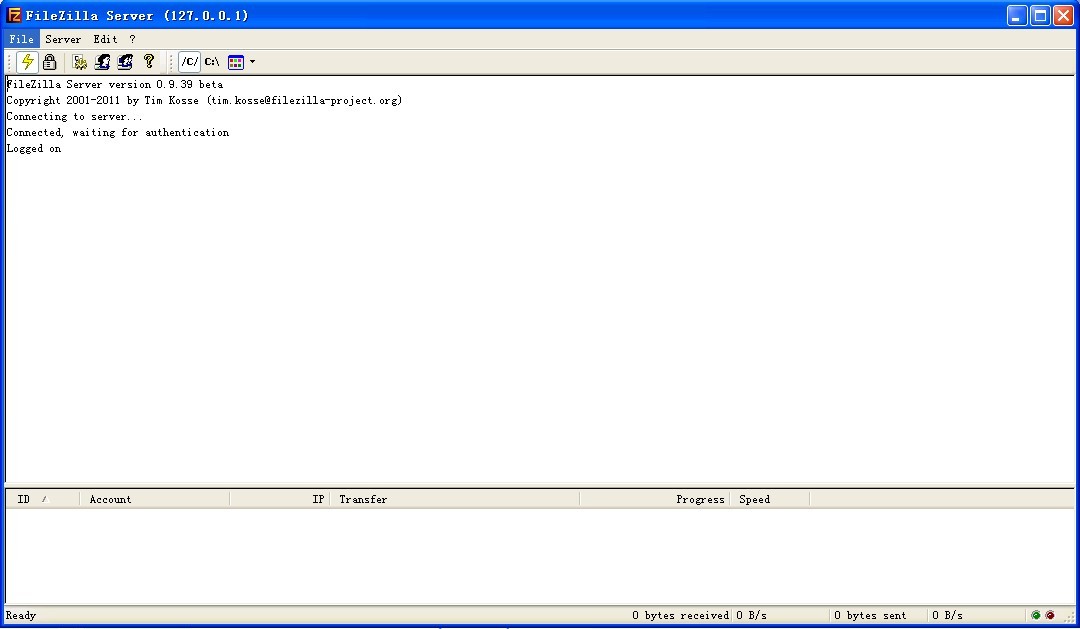Sort by Account column header
This screenshot has height=629, width=1080.
110,499
